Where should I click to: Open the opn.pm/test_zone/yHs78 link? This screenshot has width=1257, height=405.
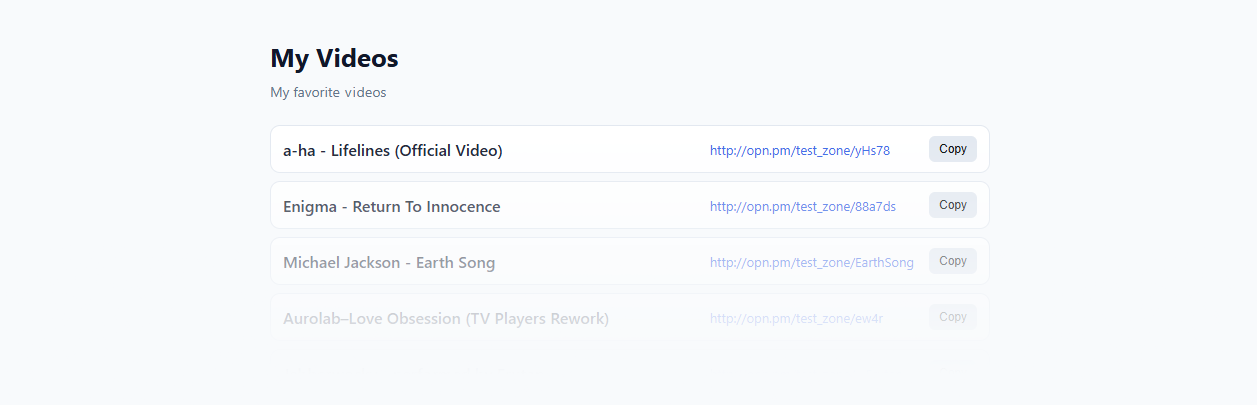(799, 150)
